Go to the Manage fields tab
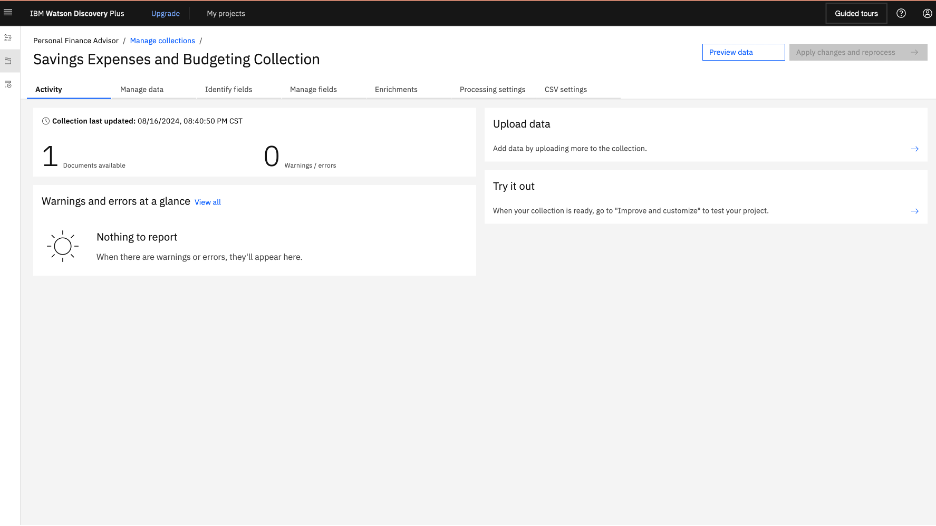Viewport: 936px width, 526px height. click(x=313, y=90)
